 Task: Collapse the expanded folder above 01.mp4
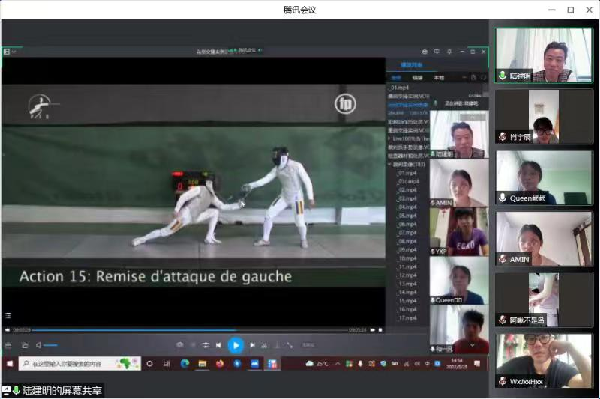(390, 164)
